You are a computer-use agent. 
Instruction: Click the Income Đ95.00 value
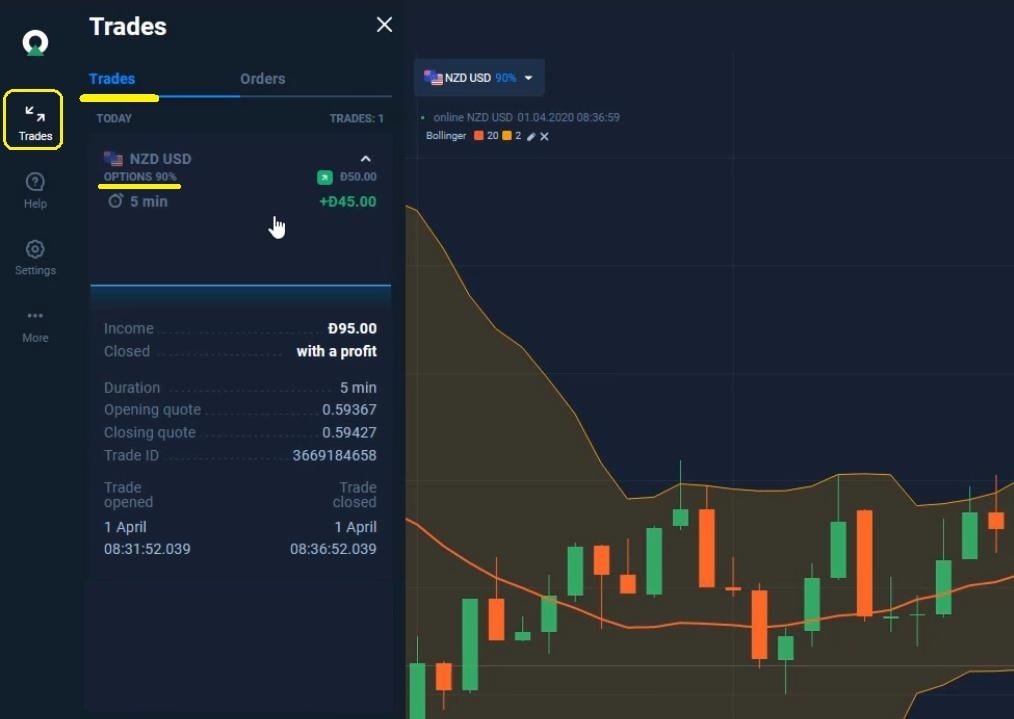pyautogui.click(x=352, y=328)
